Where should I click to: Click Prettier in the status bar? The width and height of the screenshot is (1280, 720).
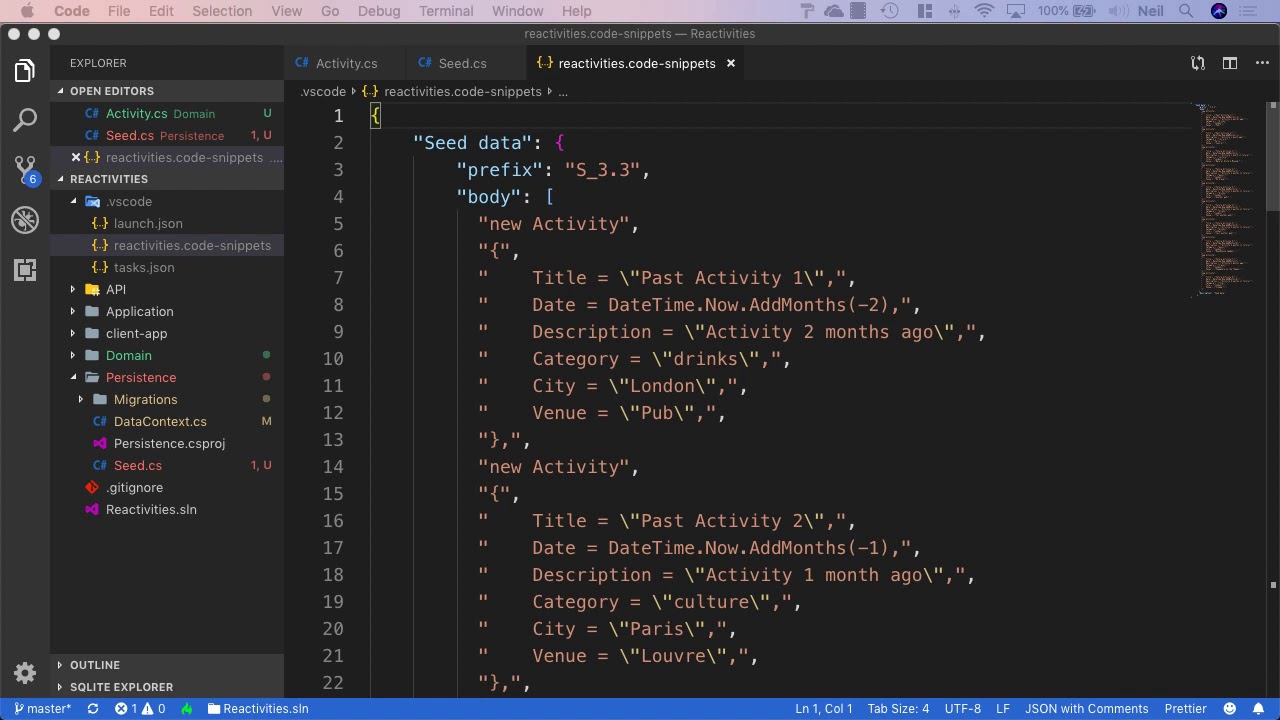pyautogui.click(x=1186, y=708)
